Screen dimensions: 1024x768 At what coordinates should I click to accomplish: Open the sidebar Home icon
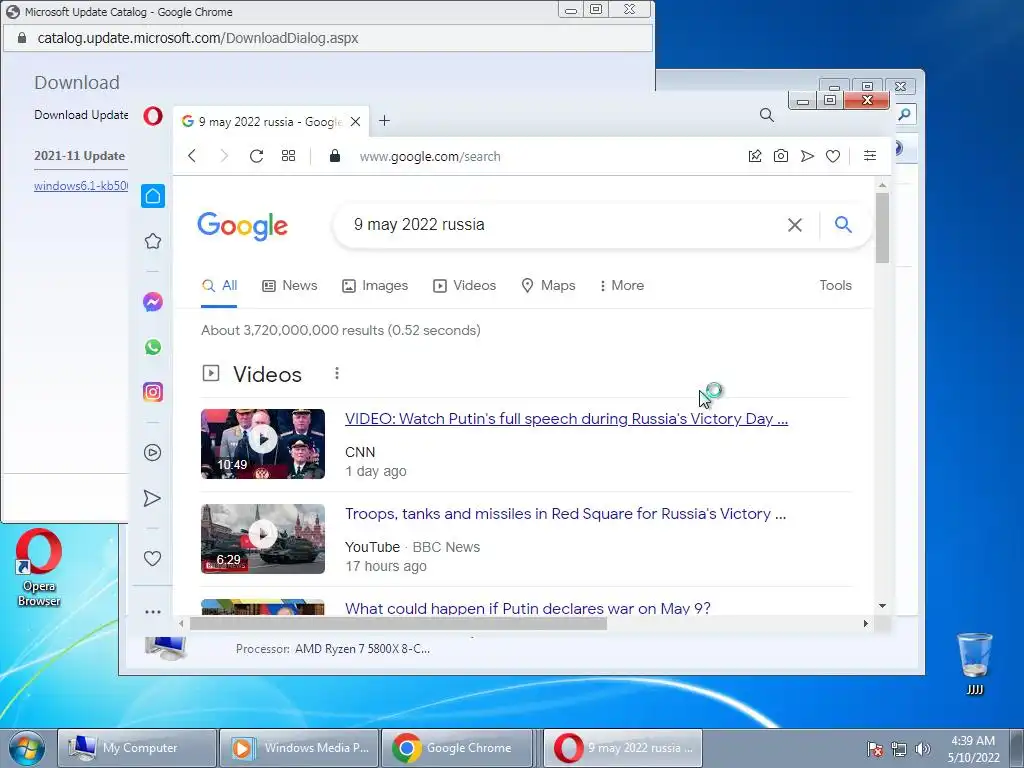pyautogui.click(x=153, y=196)
